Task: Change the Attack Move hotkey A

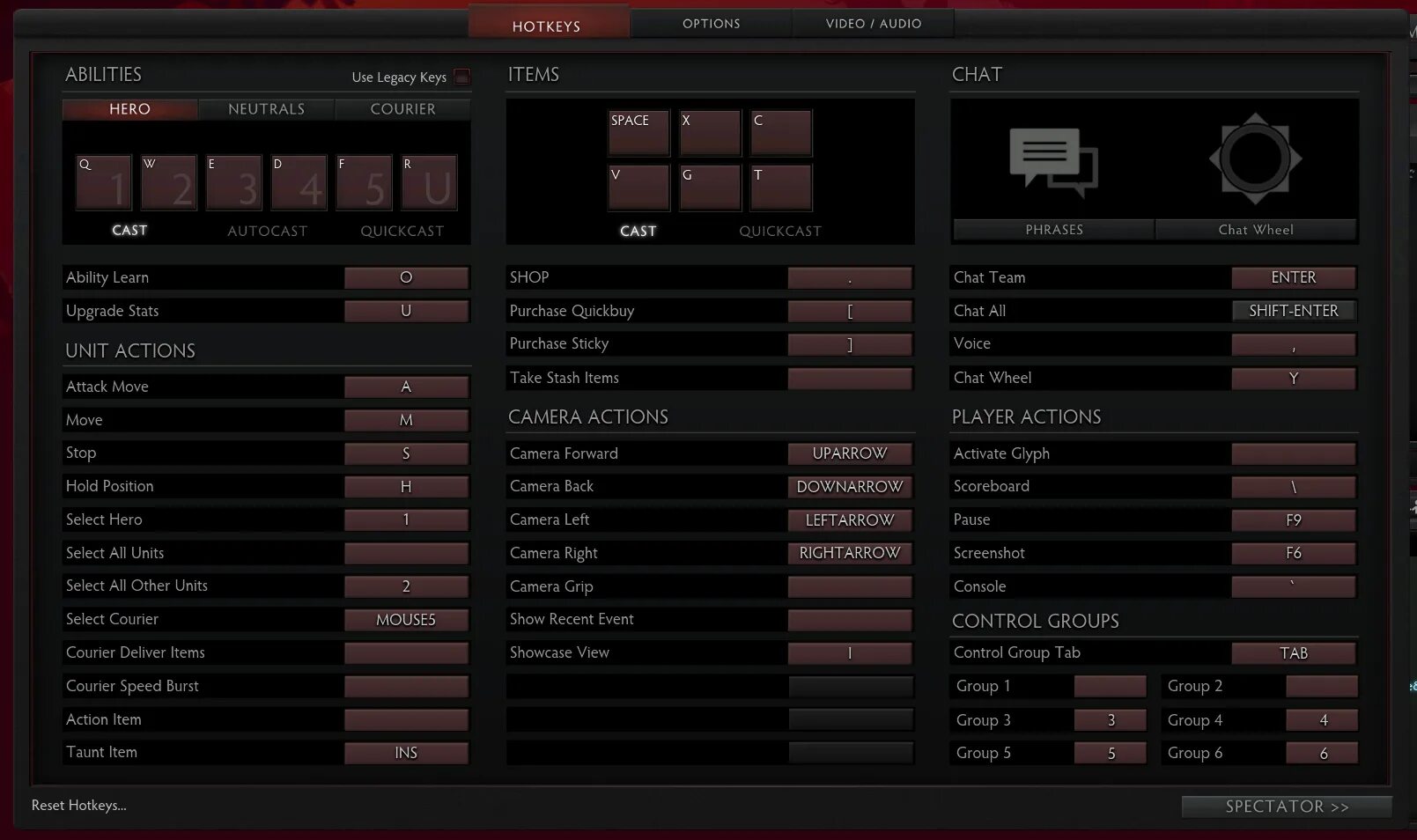Action: (406, 387)
